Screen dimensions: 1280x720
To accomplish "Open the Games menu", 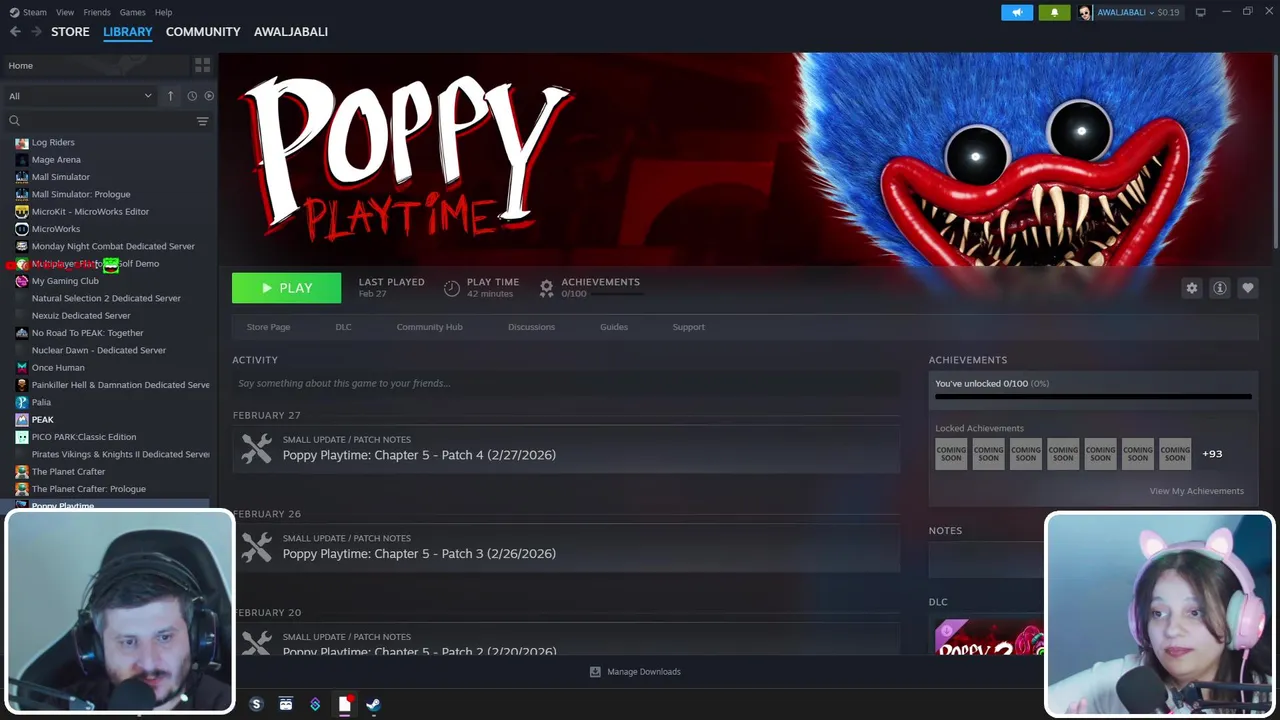I will [x=132, y=12].
